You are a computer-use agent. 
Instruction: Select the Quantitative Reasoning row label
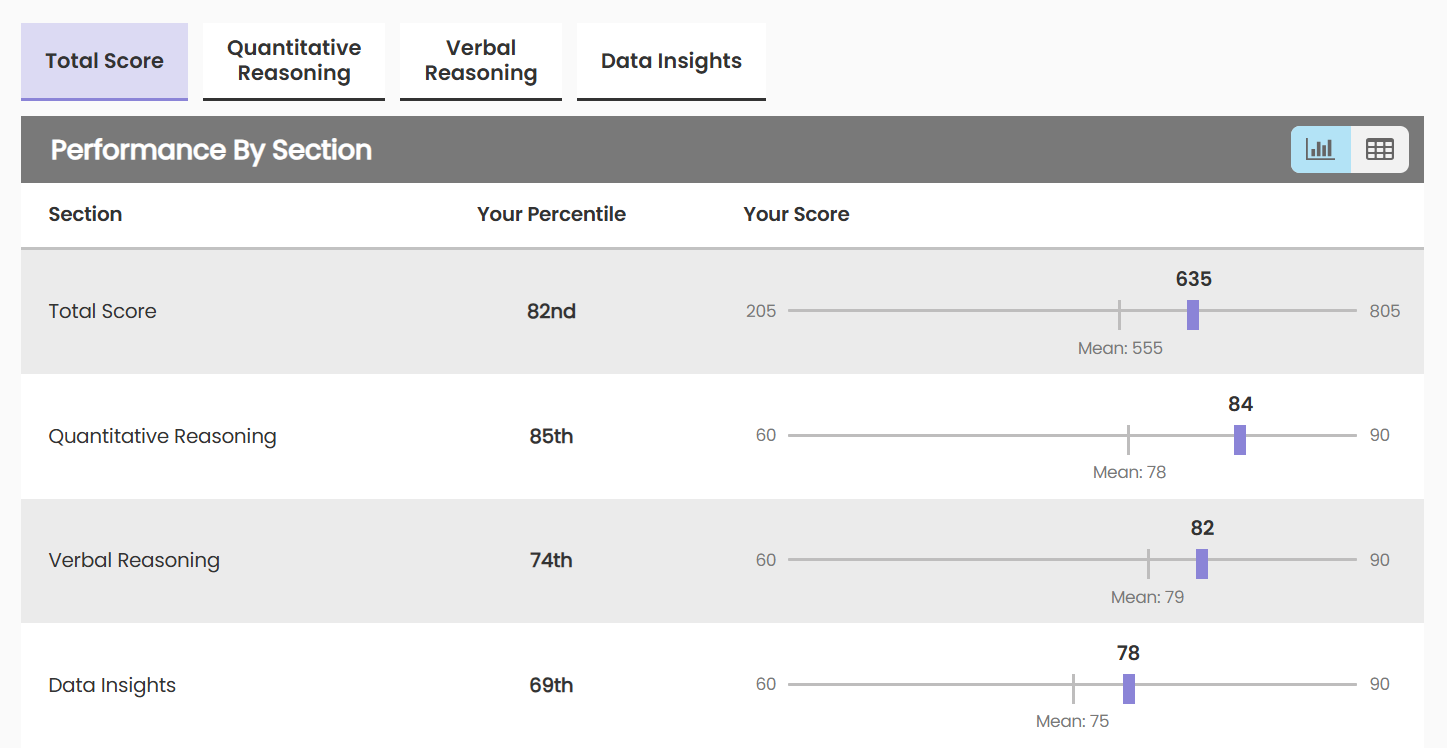tap(162, 436)
